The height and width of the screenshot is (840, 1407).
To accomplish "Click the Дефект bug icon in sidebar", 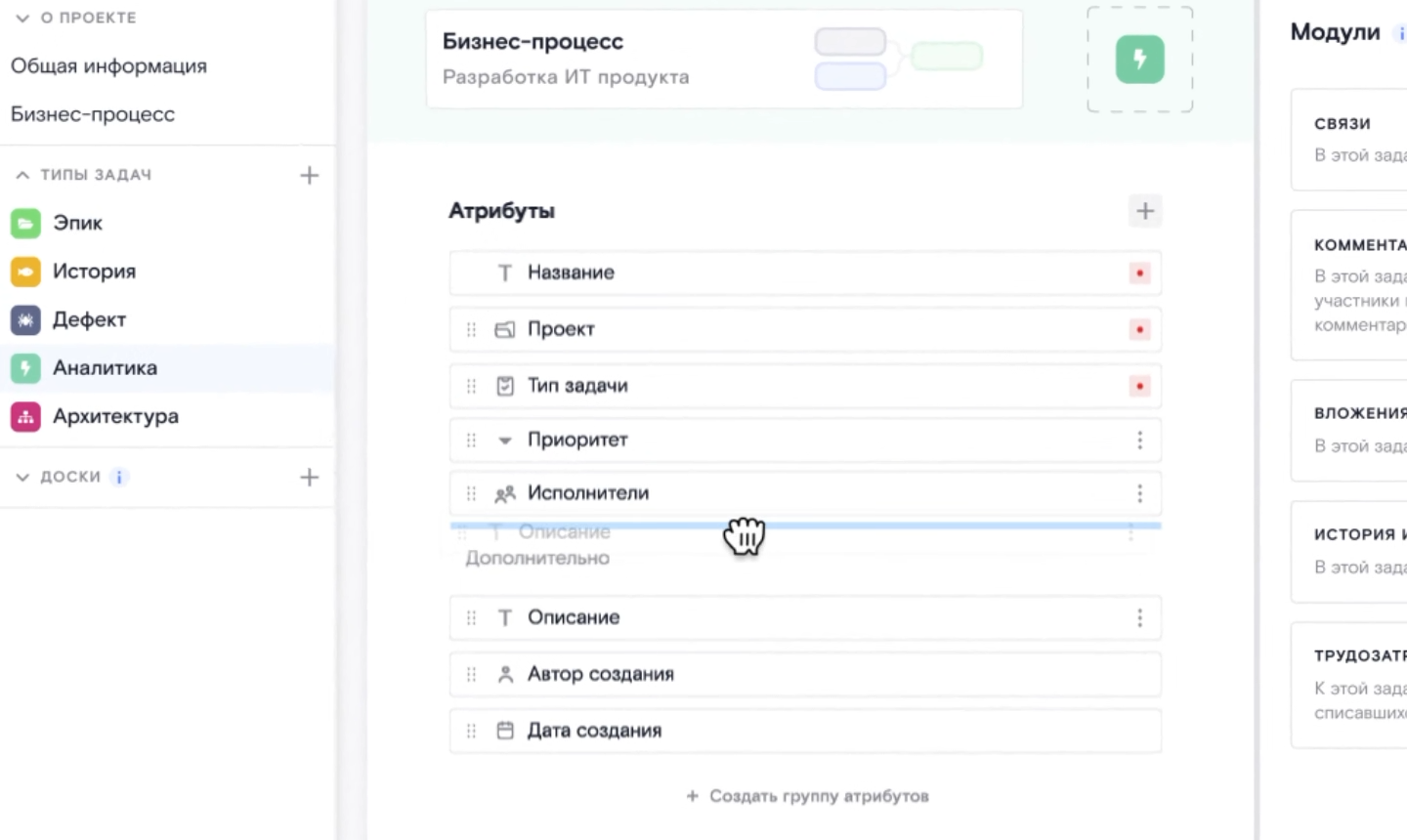I will (x=25, y=319).
